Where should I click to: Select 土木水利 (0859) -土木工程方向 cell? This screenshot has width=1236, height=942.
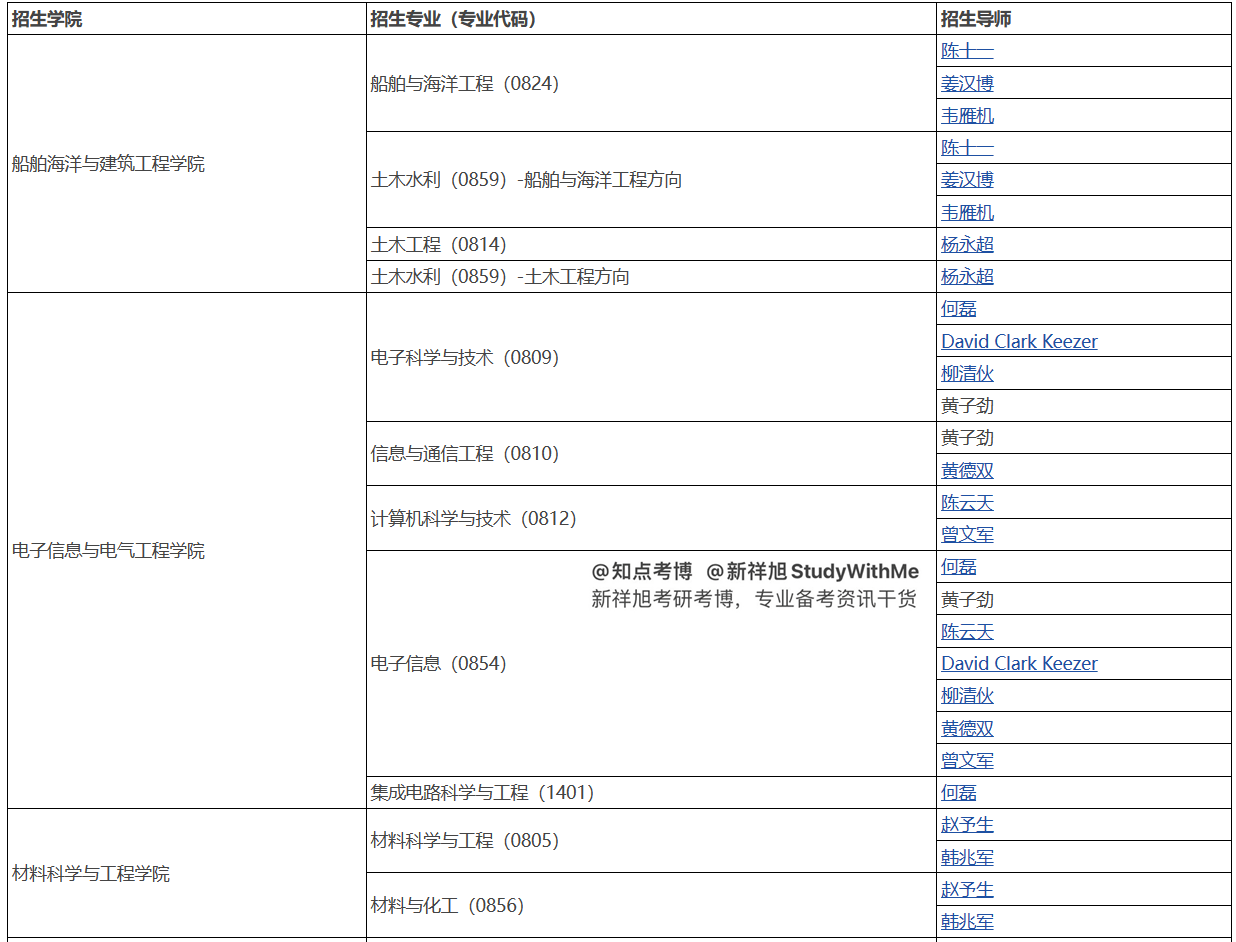pyautogui.click(x=651, y=276)
